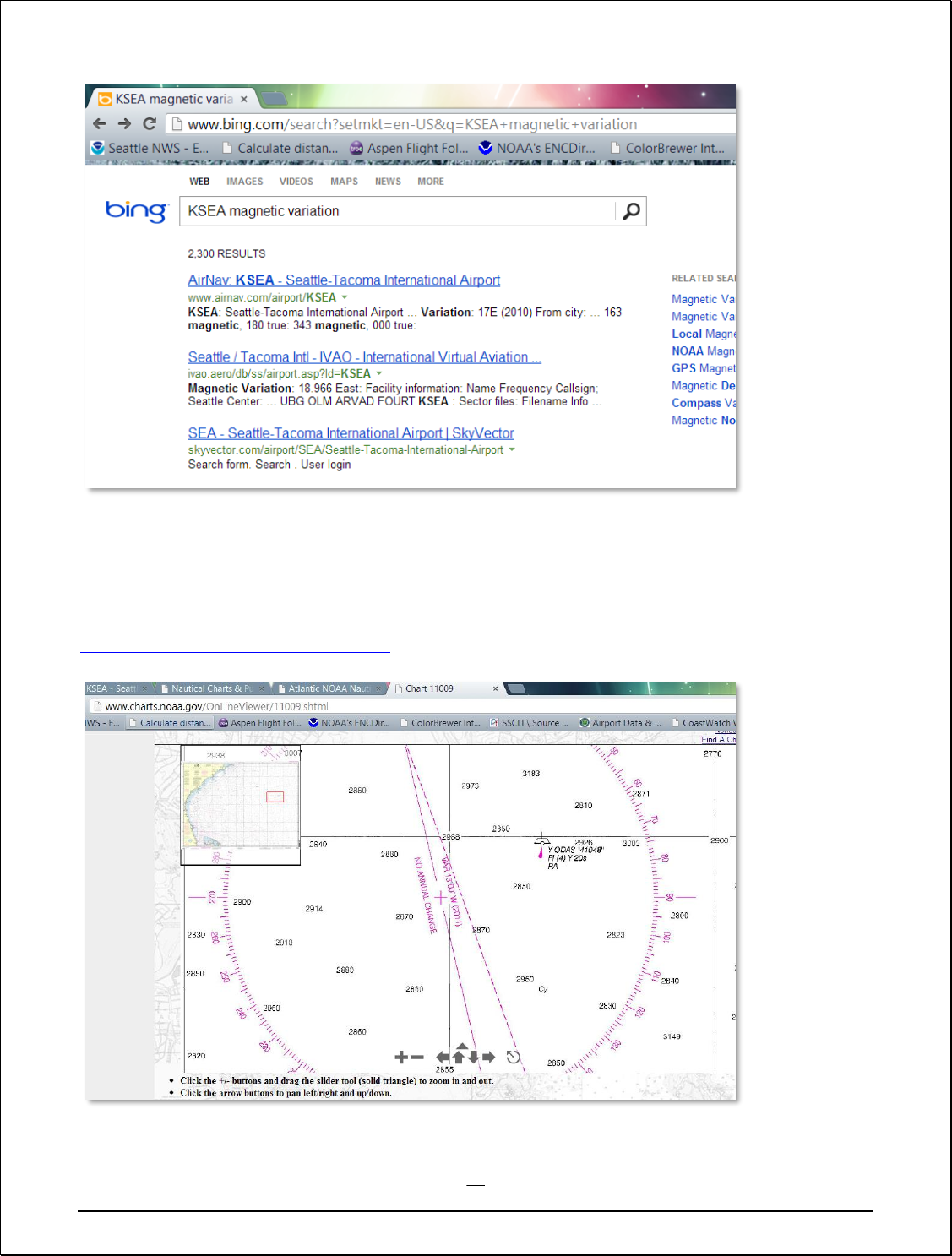Open Airport Data & bookmark in chart window

click(x=620, y=723)
